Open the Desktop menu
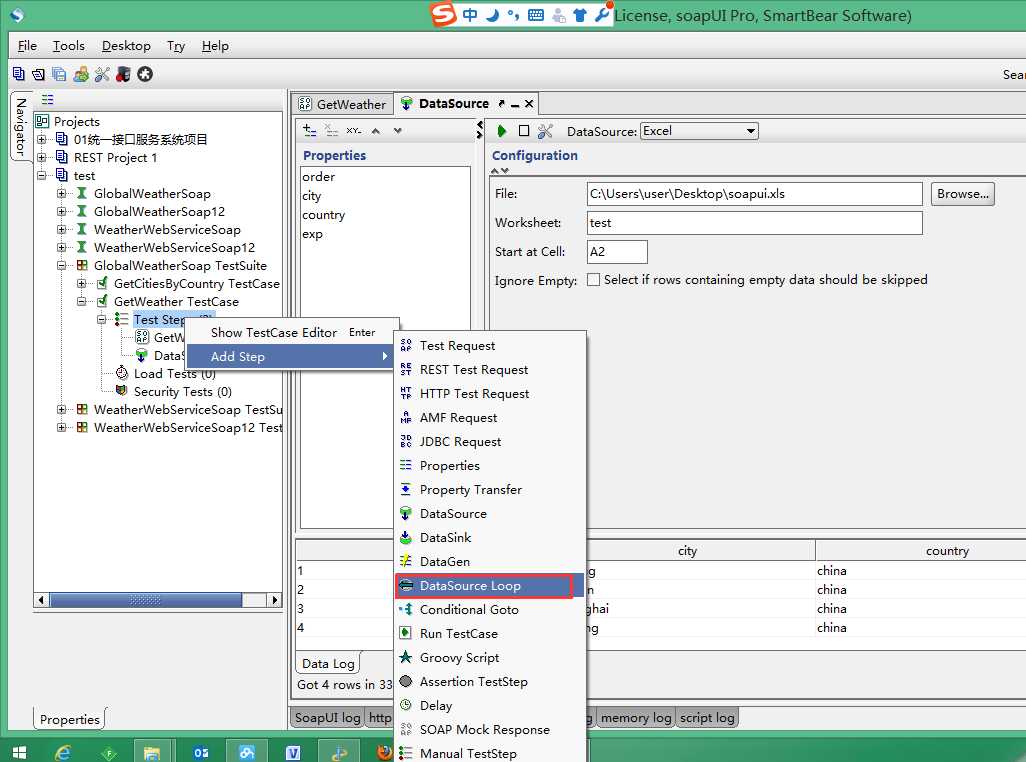The width and height of the screenshot is (1026, 762). pyautogui.click(x=126, y=46)
